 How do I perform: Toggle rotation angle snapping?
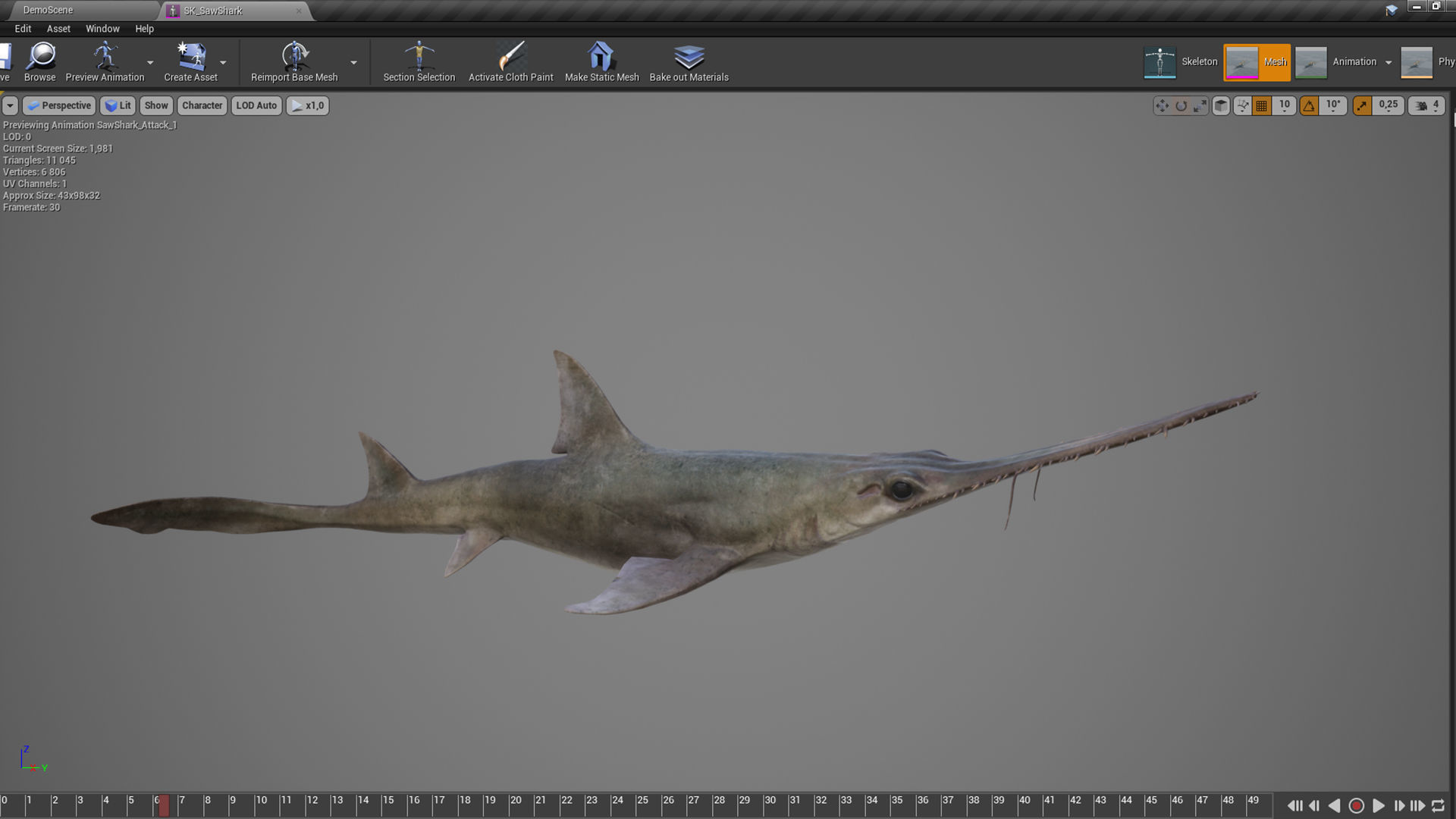[1310, 105]
